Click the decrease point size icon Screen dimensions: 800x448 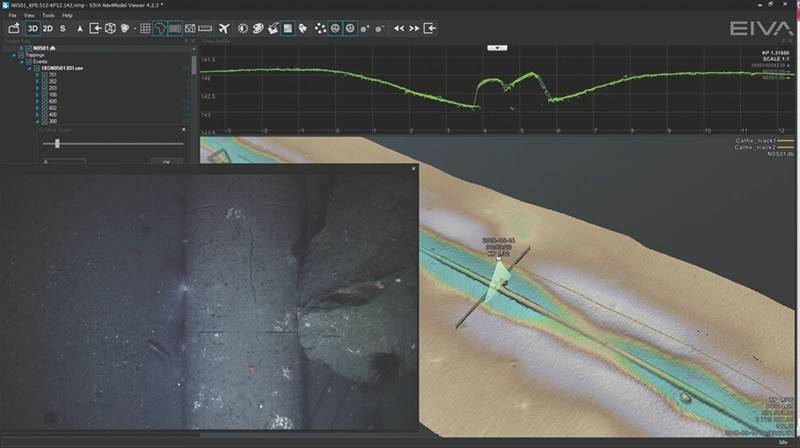pyautogui.click(x=380, y=29)
